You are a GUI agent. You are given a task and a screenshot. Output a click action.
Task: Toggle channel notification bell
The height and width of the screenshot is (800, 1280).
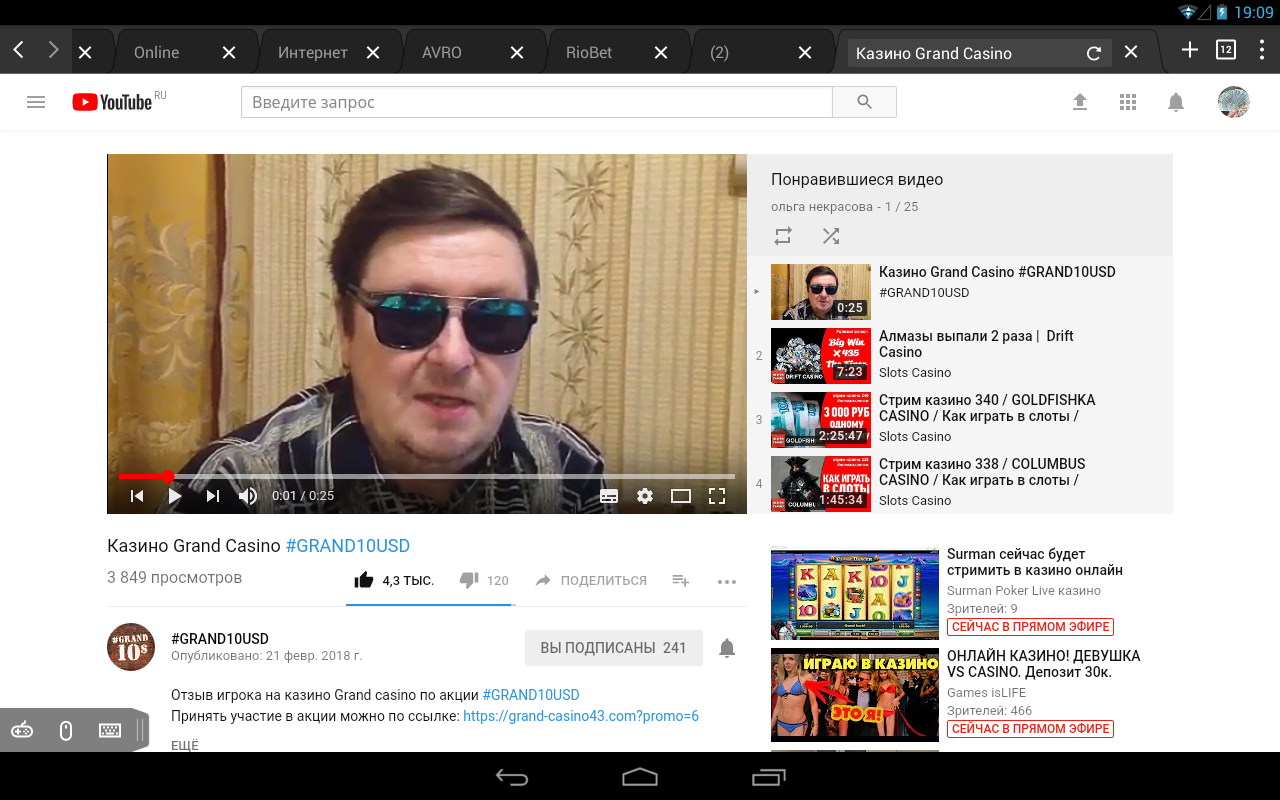(x=727, y=648)
